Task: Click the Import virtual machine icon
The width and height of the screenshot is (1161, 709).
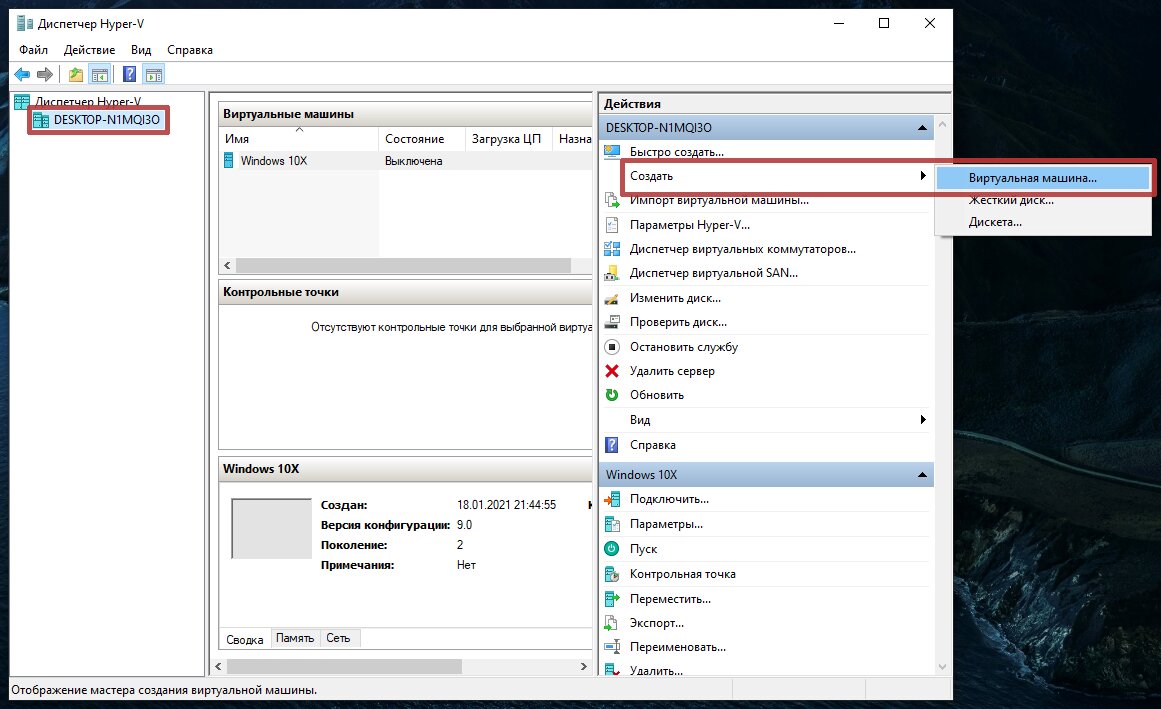Action: 612,200
